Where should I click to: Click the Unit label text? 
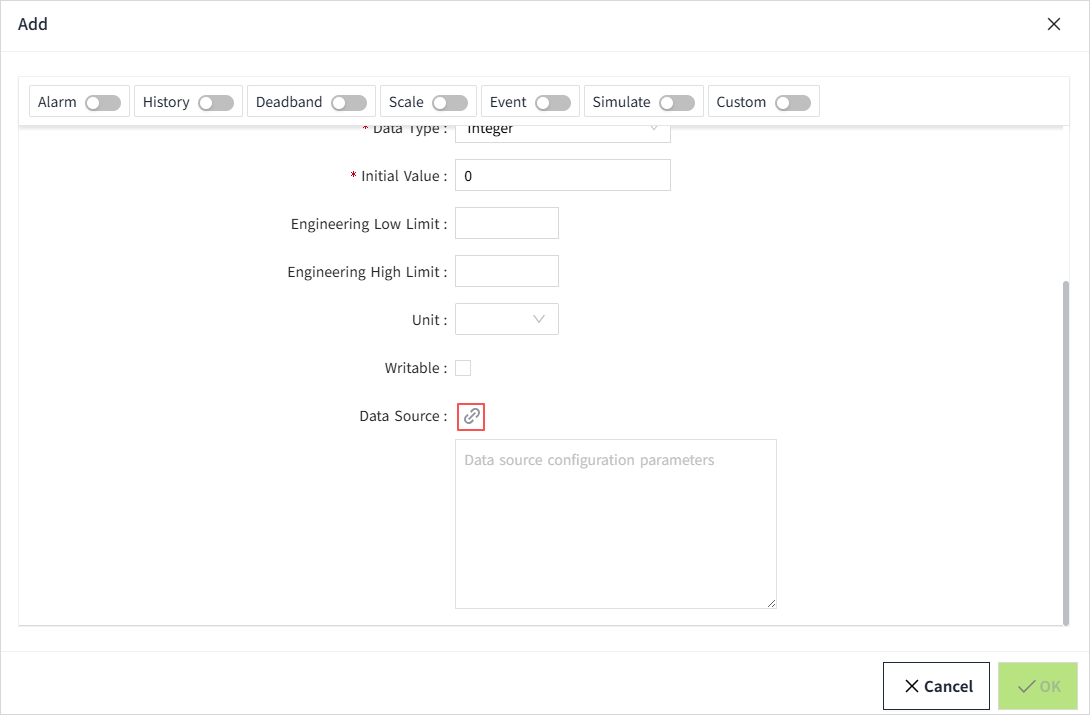coord(430,320)
